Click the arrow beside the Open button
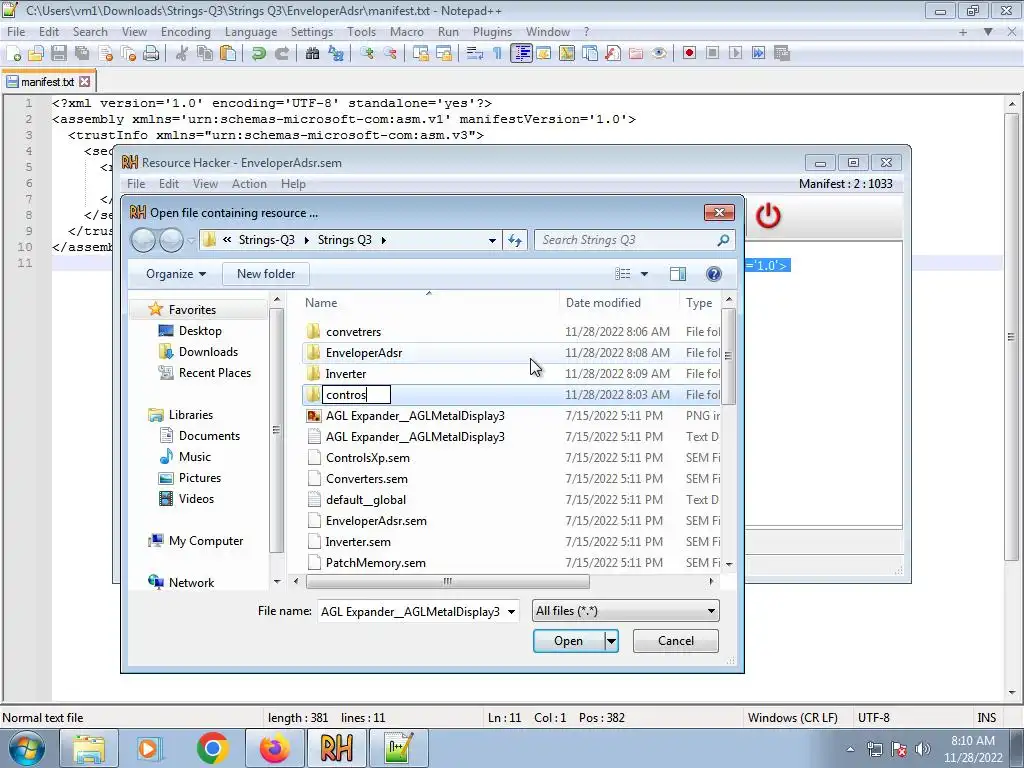Viewport: 1024px width, 768px height. (x=611, y=641)
